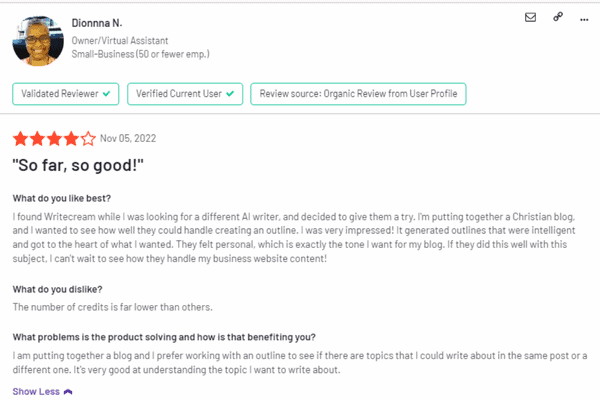
Task: Click the envelope email icon
Action: (530, 17)
